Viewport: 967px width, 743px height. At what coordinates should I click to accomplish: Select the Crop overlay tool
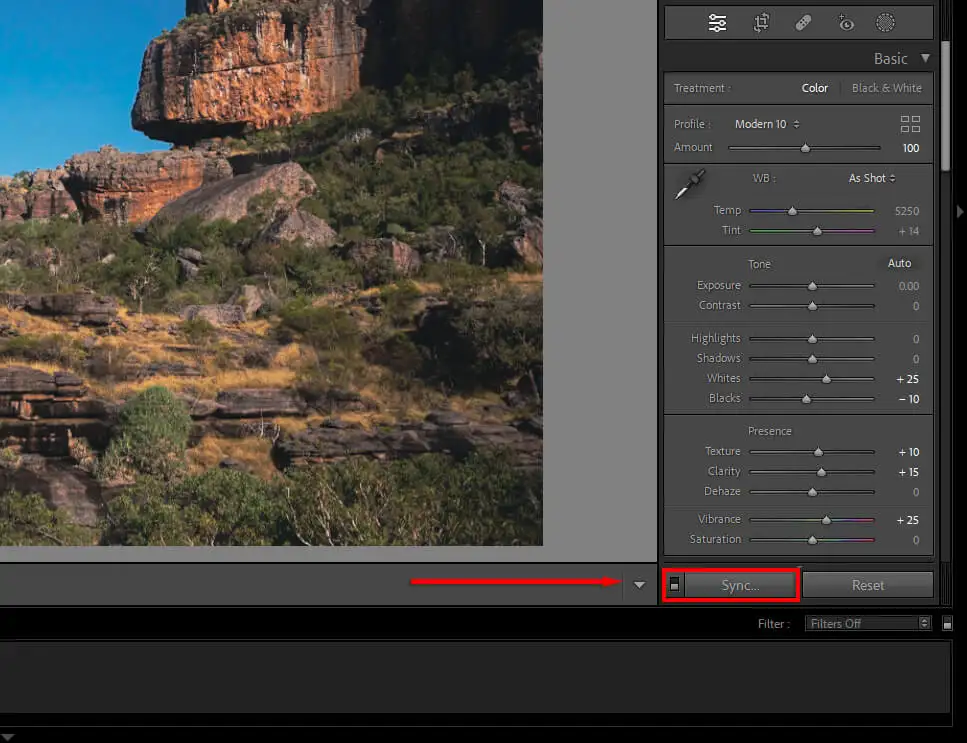(x=761, y=23)
